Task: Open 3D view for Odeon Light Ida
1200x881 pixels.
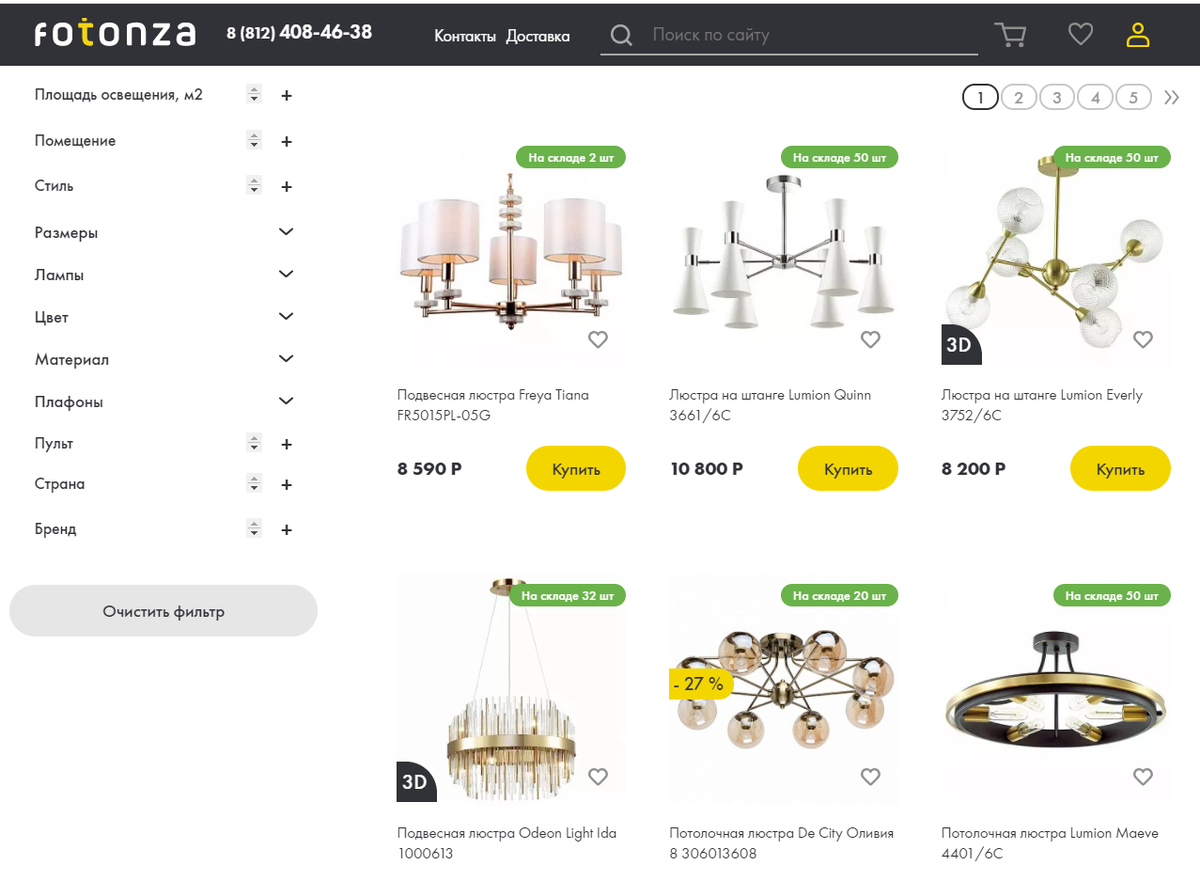Action: tap(417, 782)
